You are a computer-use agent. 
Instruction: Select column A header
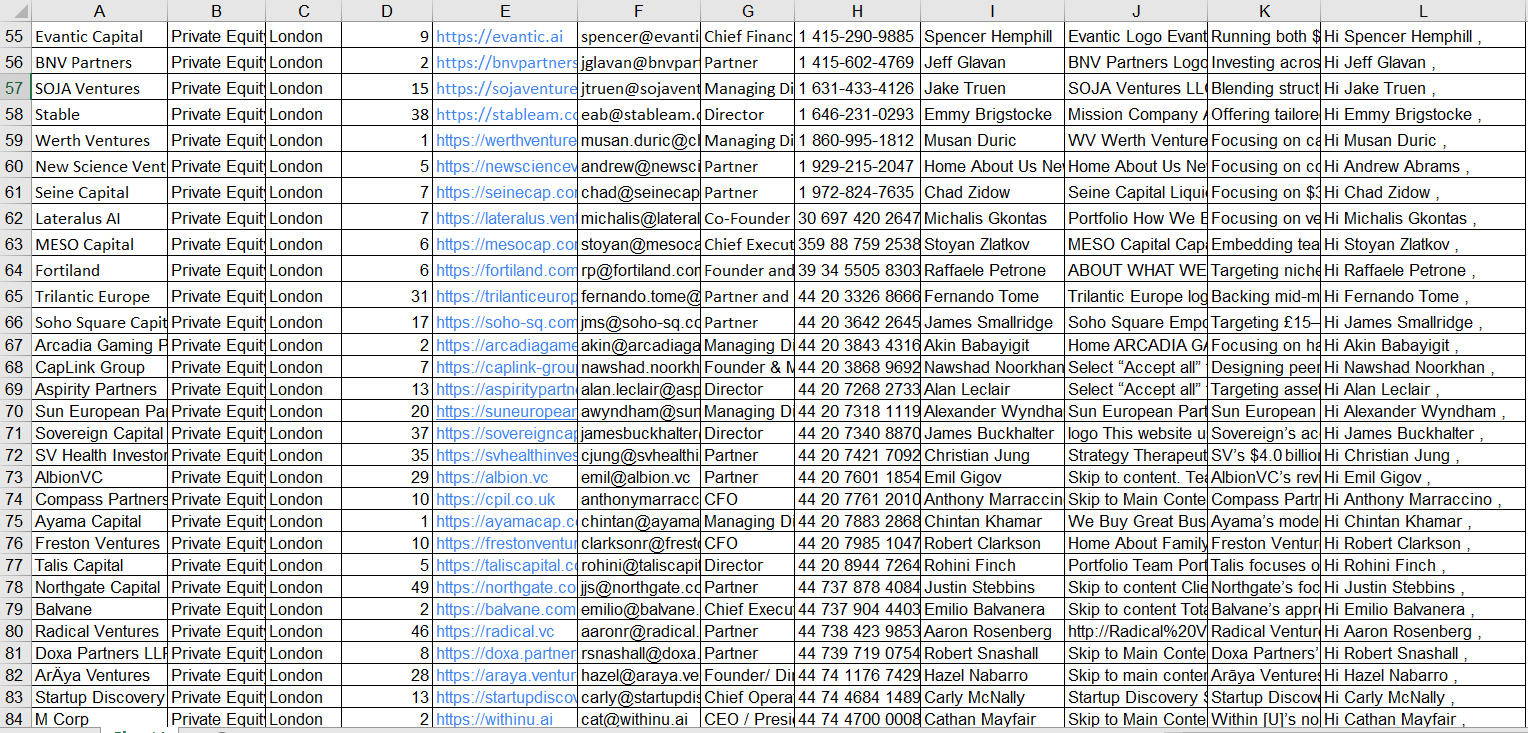tap(99, 11)
